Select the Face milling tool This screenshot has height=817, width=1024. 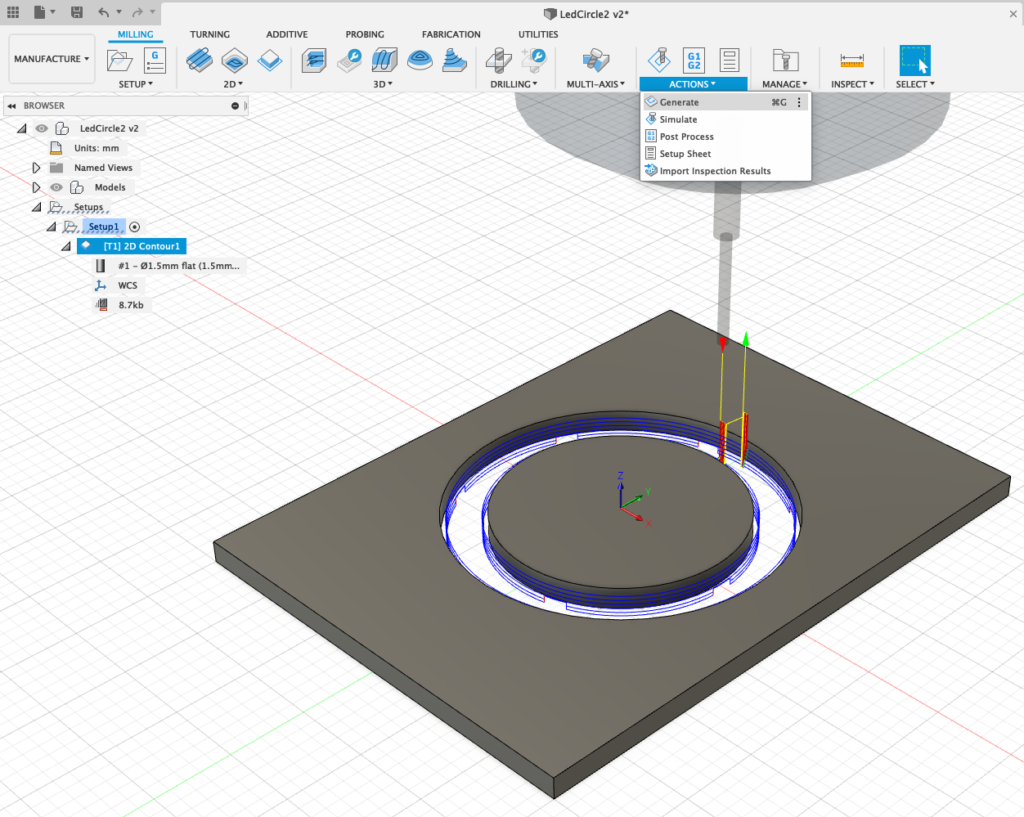coord(270,61)
